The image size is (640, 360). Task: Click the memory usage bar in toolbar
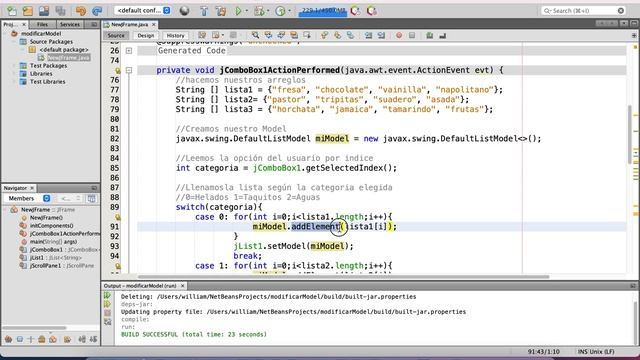point(322,11)
